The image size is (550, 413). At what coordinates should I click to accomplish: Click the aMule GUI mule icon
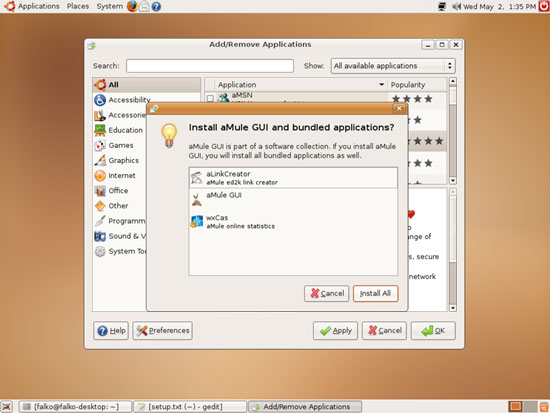197,200
